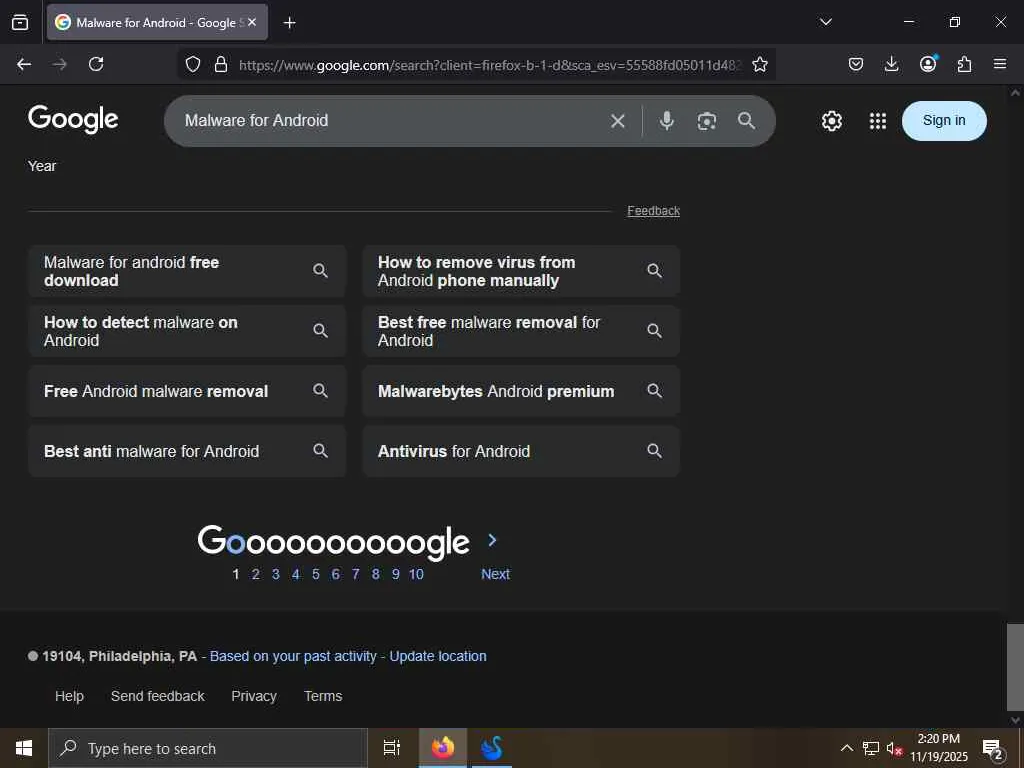Viewport: 1024px width, 768px height.
Task: Open Google apps grid
Action: (878, 121)
